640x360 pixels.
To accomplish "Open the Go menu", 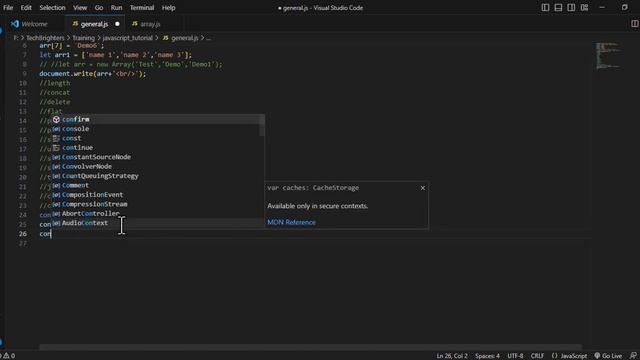I will click(x=99, y=8).
